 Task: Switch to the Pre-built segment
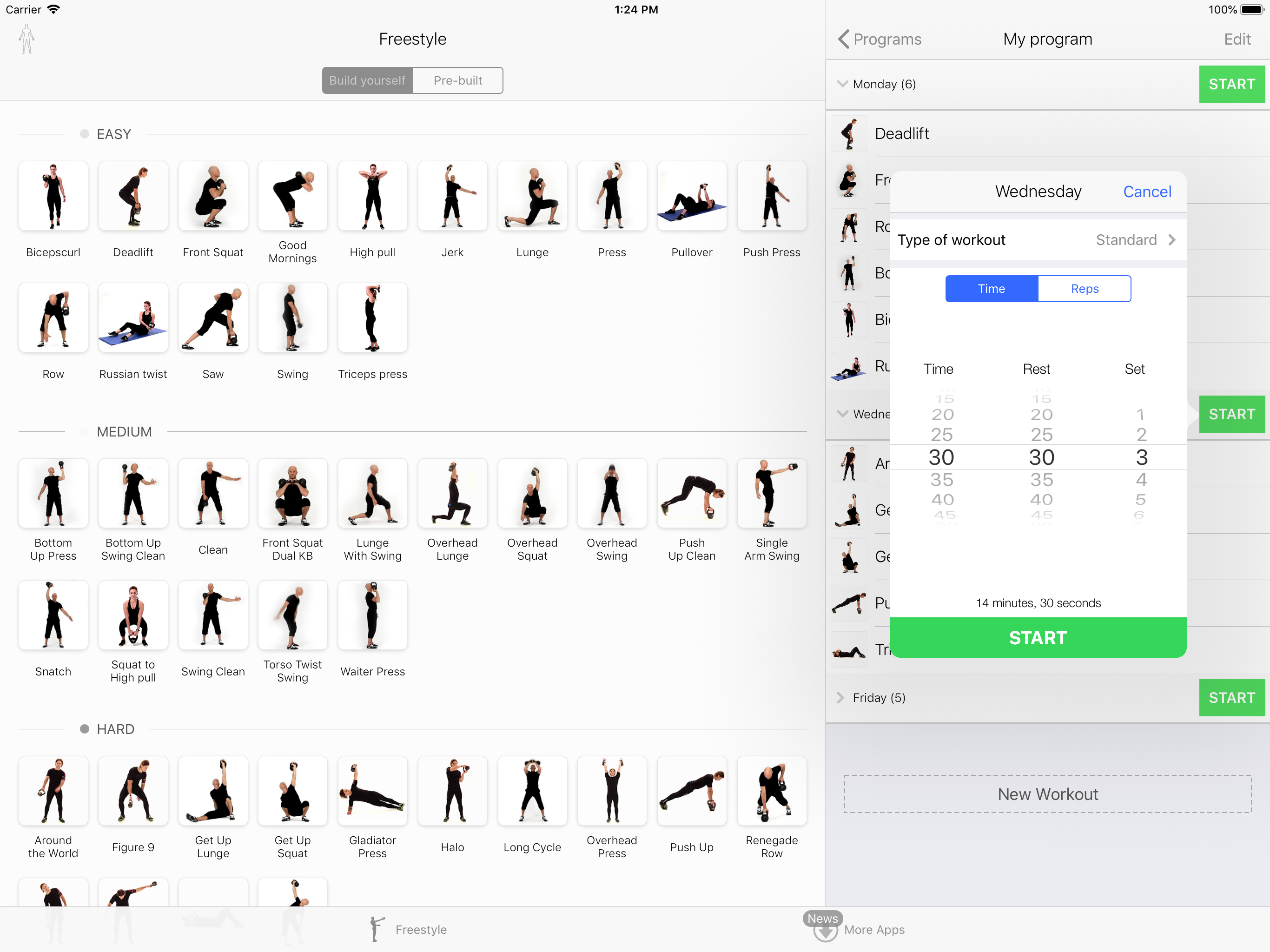(x=457, y=80)
